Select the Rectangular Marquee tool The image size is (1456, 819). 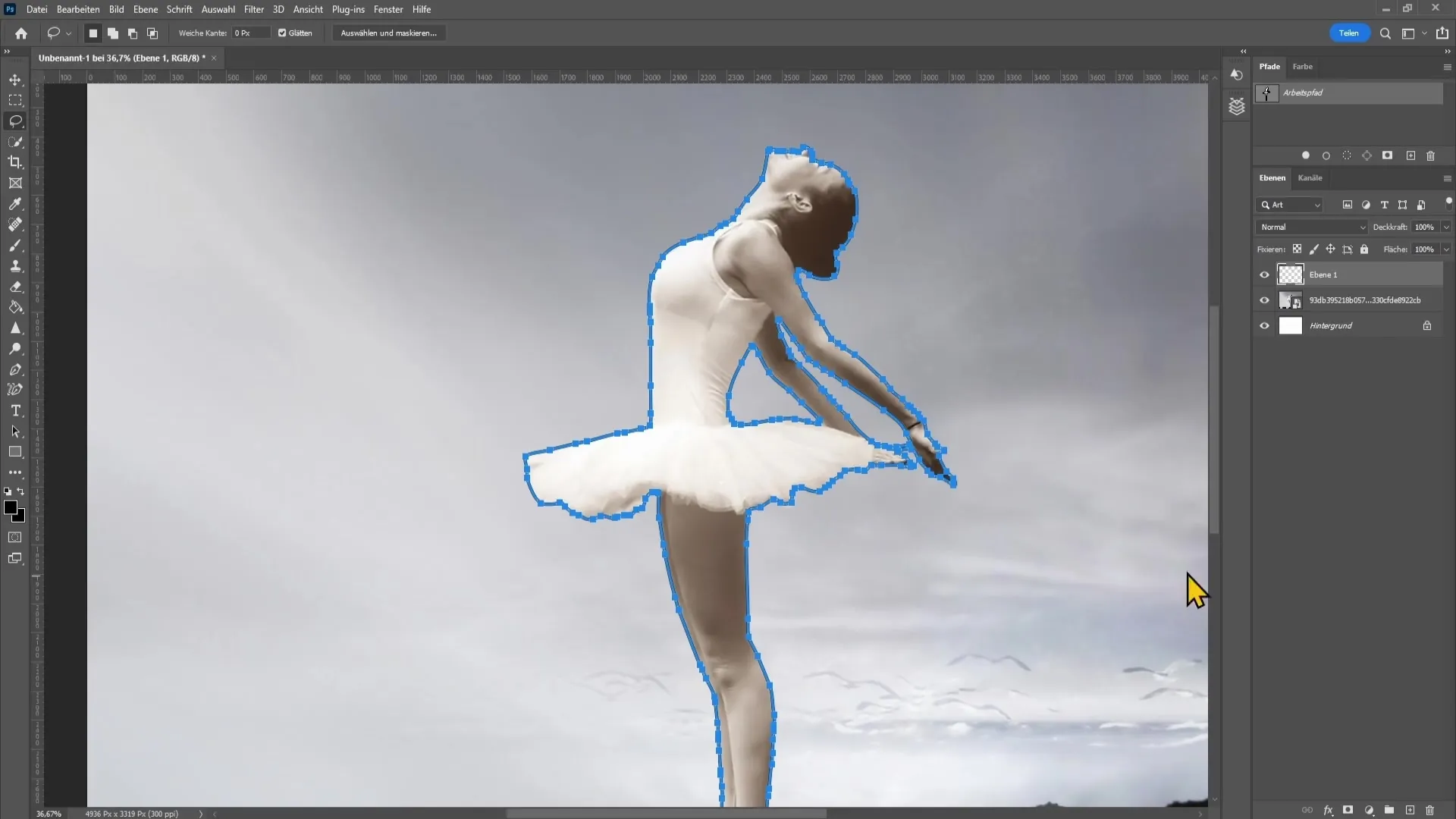point(15,100)
